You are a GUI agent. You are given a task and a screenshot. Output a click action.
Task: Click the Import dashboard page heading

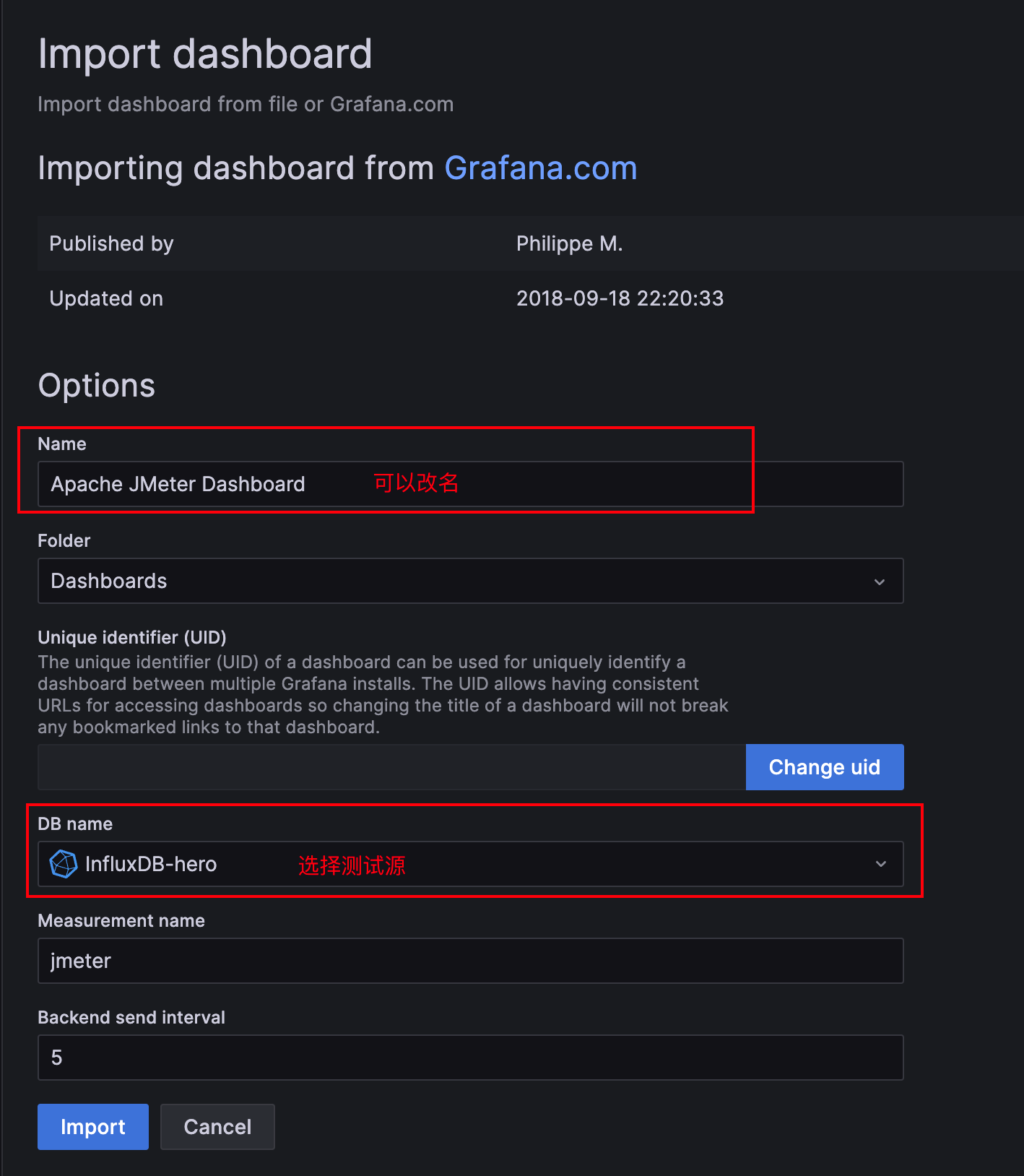pyautogui.click(x=205, y=54)
